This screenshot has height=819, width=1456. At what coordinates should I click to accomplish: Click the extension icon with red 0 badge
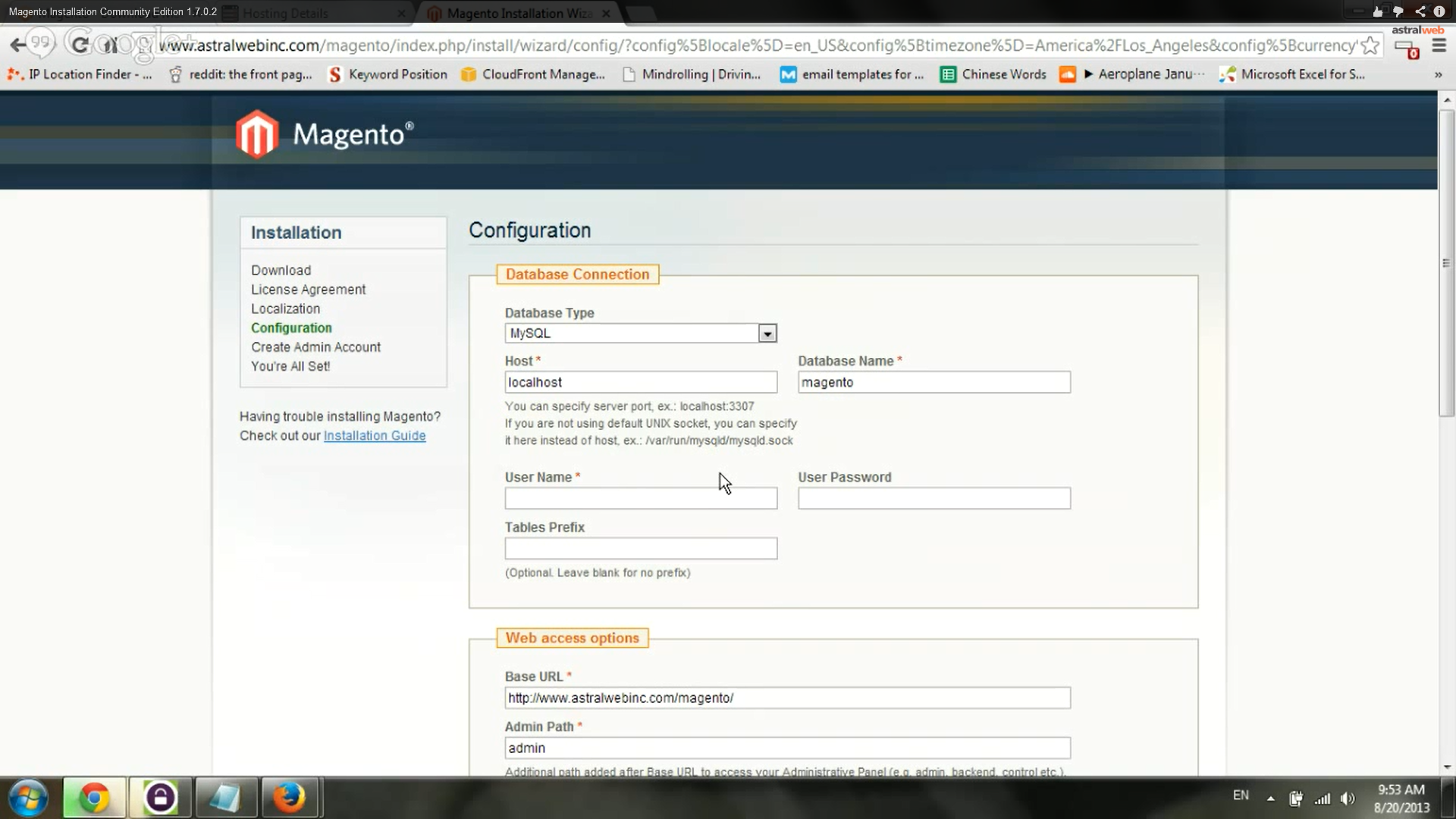pyautogui.click(x=1407, y=49)
